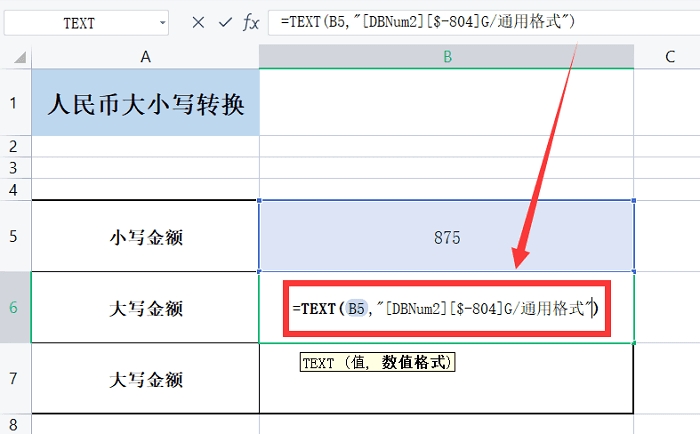Click the 小写金额 label cell
Viewport: 700px width, 434px height.
click(145, 236)
